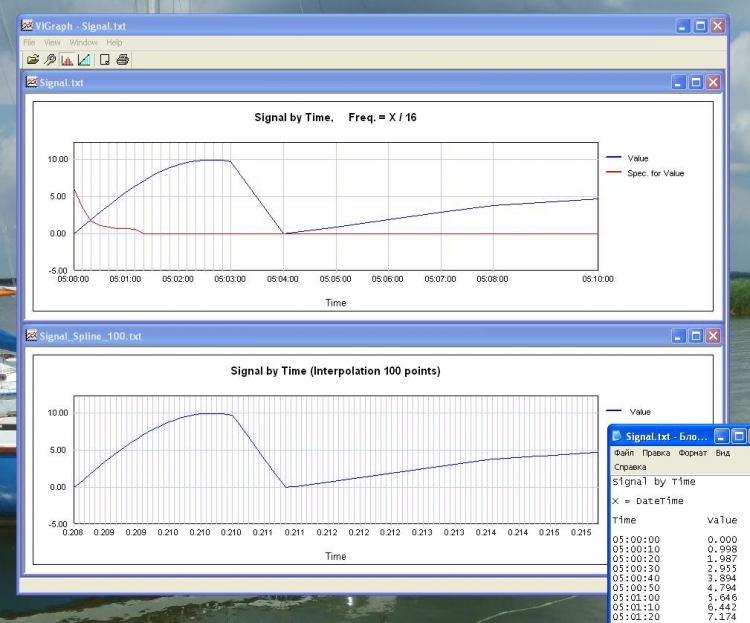
Task: Click the page/note toolbar icon
Action: pos(105,60)
